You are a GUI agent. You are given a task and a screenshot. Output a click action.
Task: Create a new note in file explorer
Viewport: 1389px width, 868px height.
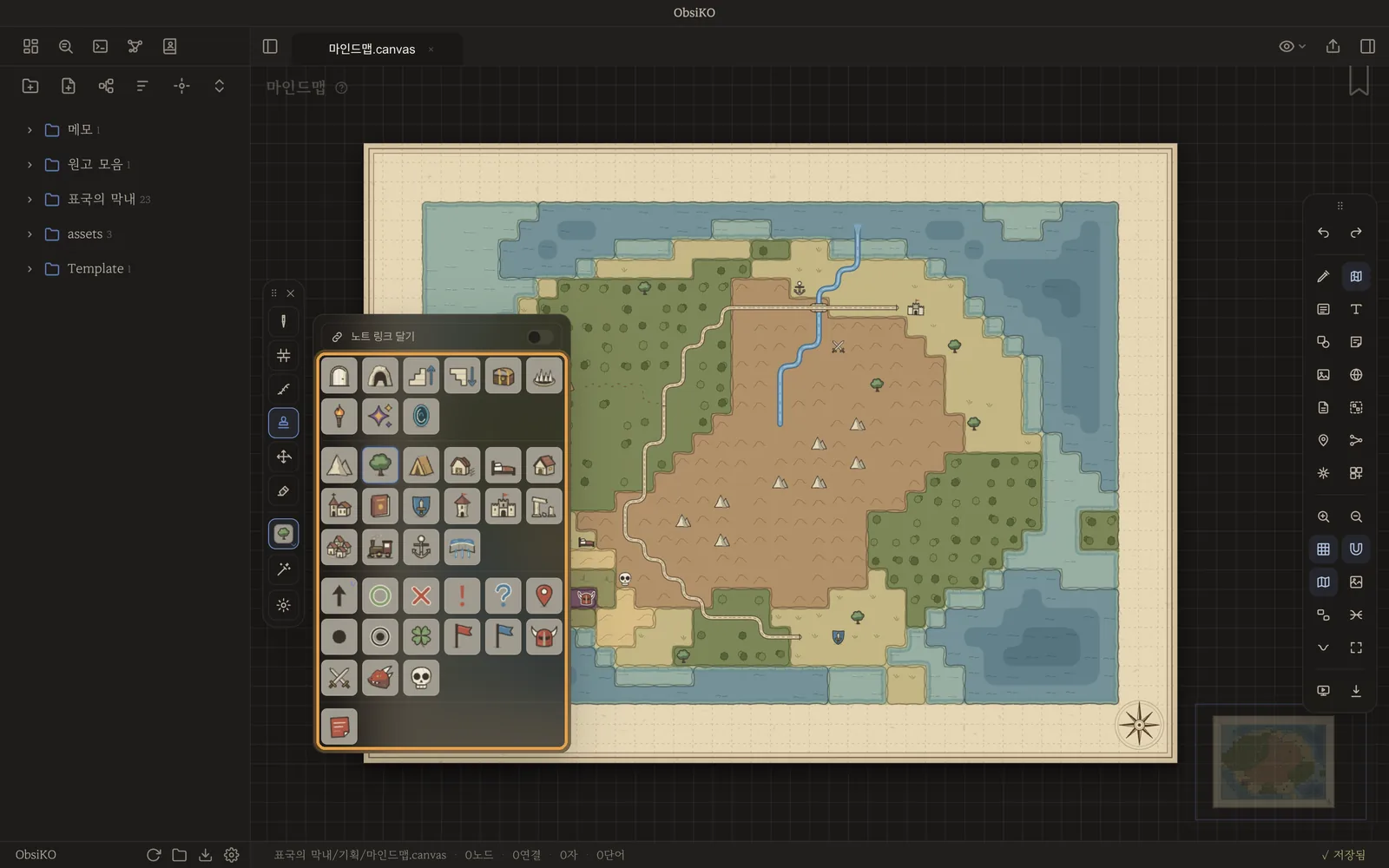tap(69, 86)
